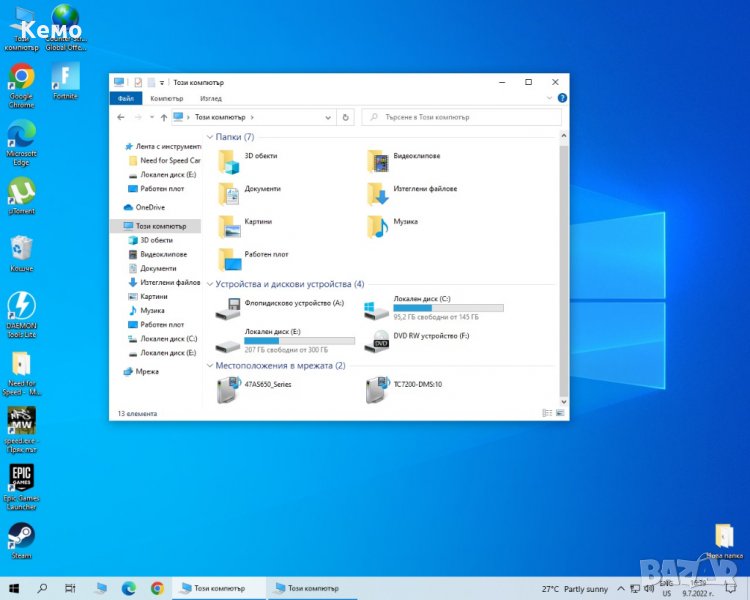
Task: Click the refresh button beside the address bar
Action: (x=346, y=117)
